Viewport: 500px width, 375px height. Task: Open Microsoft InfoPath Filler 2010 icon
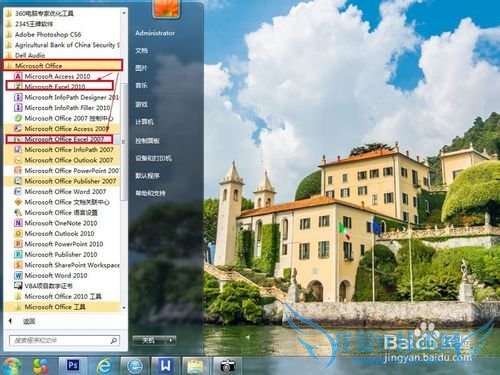pos(18,108)
